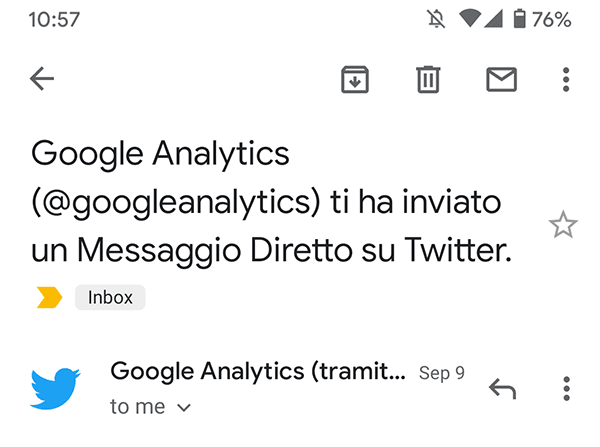Archive this email with the box icon
This screenshot has width=600, height=447.
355,80
